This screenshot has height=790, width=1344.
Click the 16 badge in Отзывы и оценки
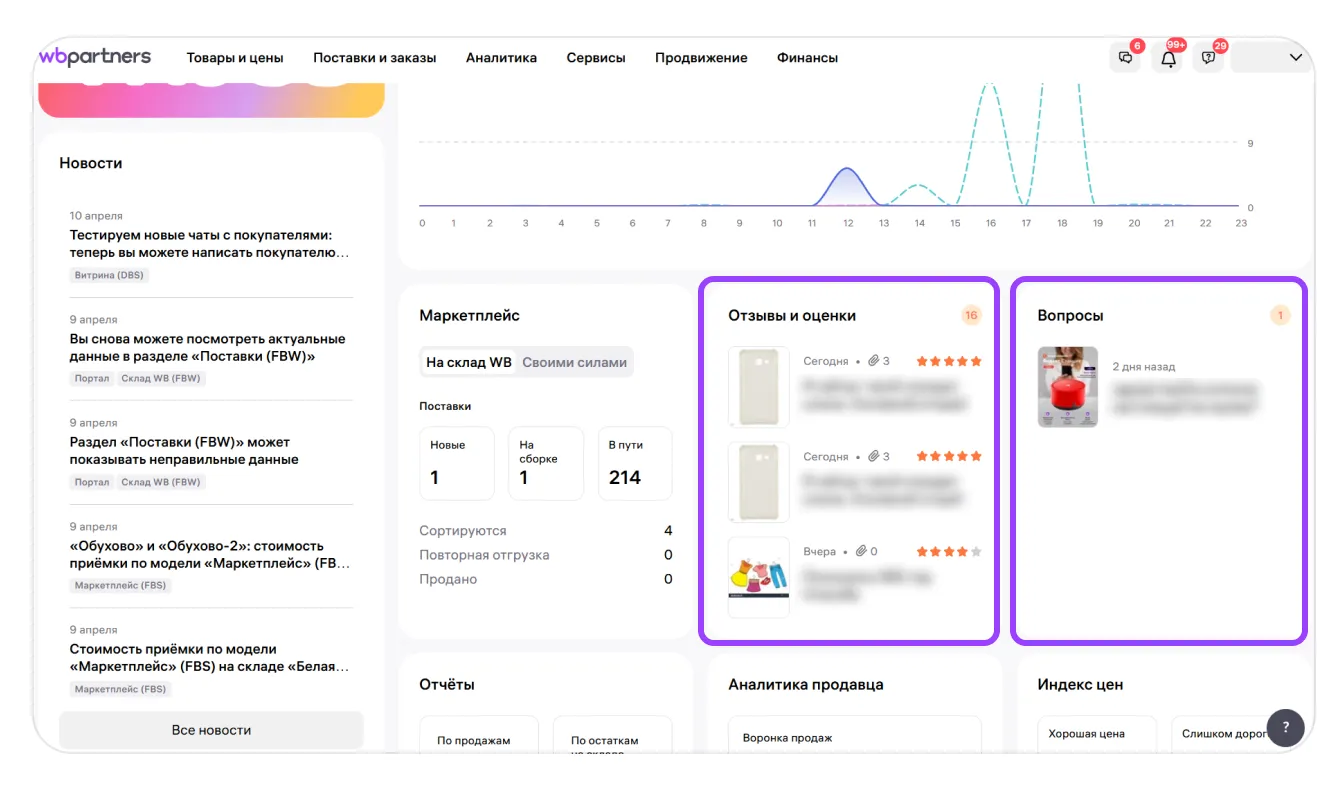click(971, 315)
